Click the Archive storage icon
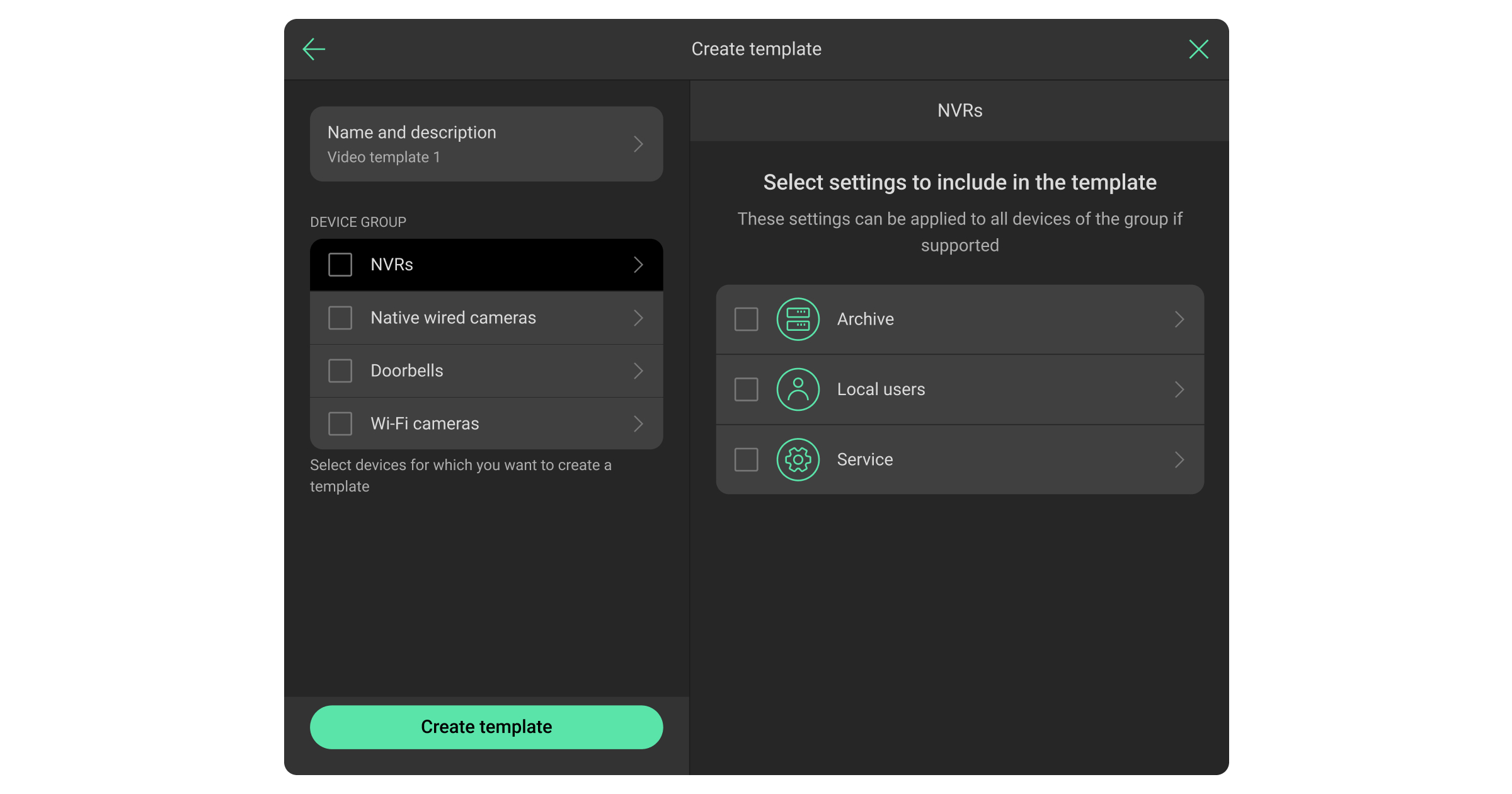 [x=798, y=319]
